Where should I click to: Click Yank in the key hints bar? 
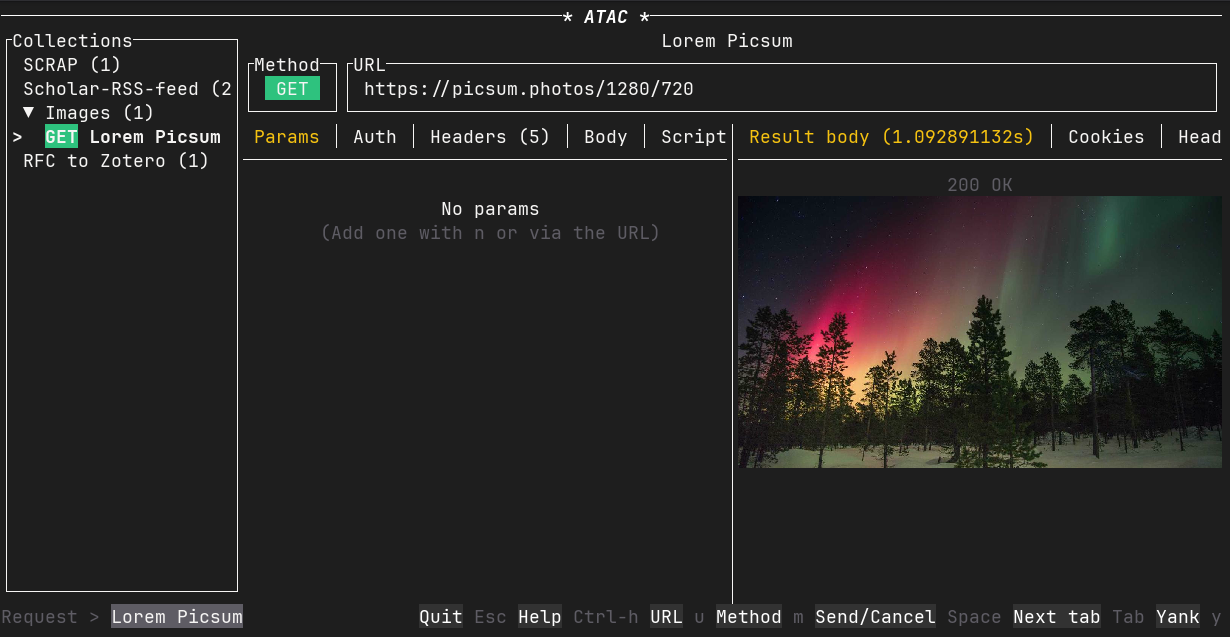[x=1178, y=617]
